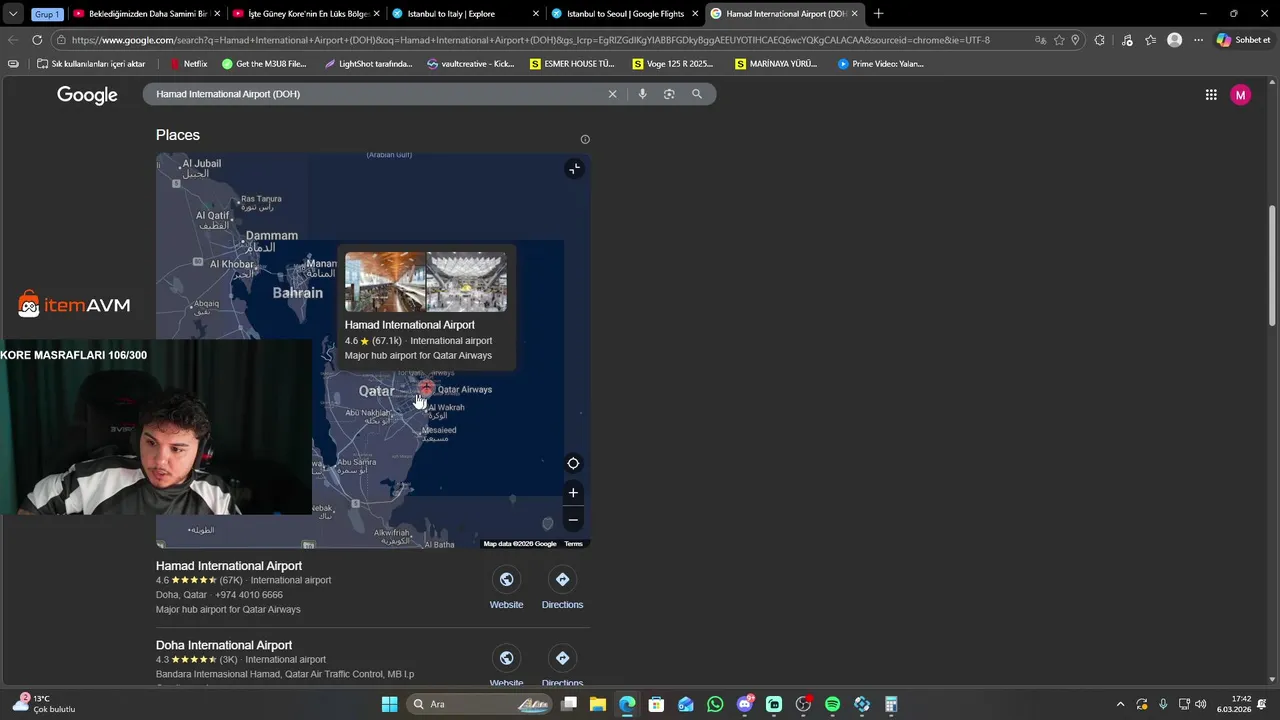
Task: Reload the page
Action: [37, 40]
